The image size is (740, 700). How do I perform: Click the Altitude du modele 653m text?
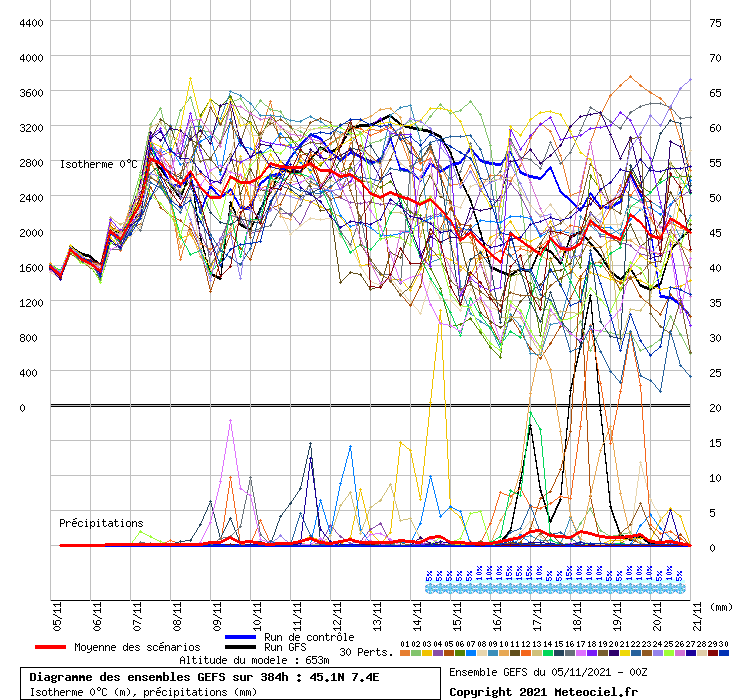point(254,661)
